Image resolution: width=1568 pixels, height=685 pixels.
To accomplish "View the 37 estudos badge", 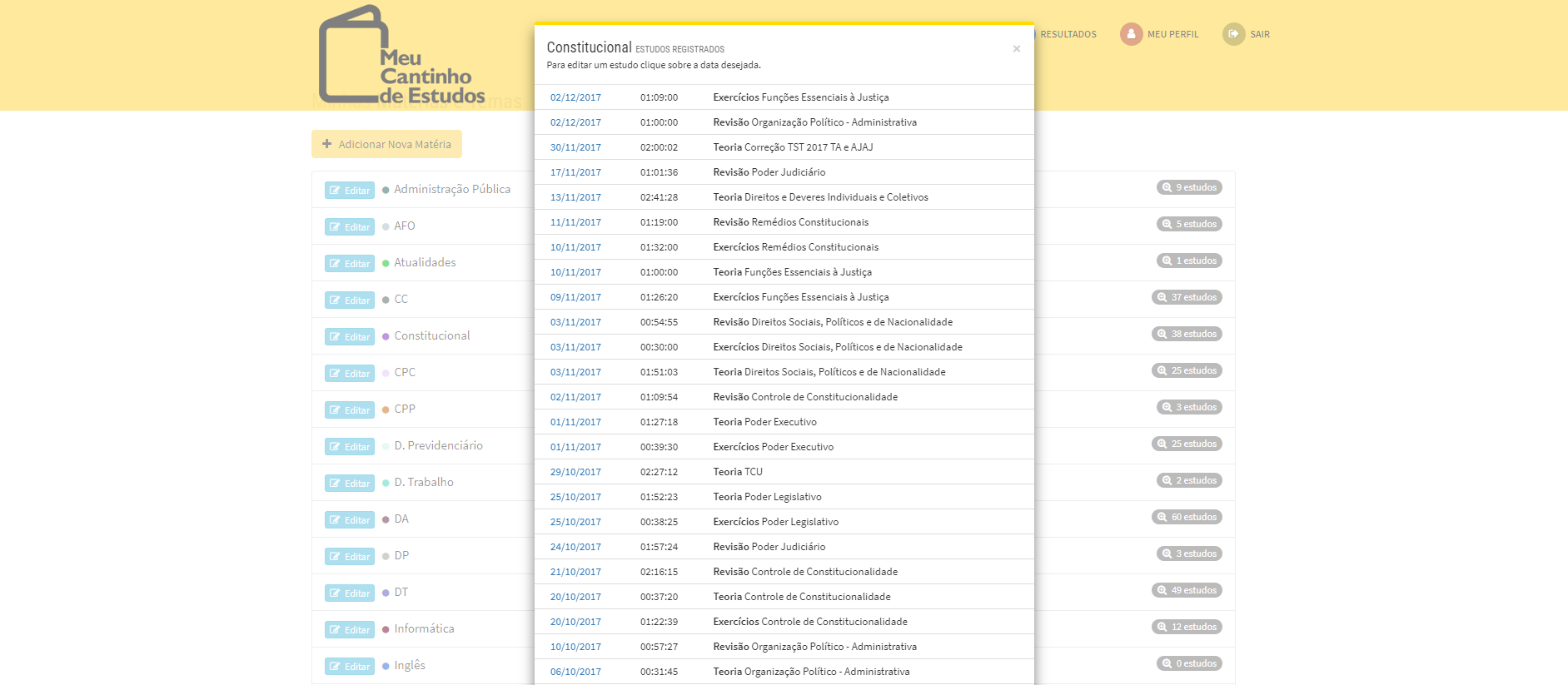I will (1187, 297).
